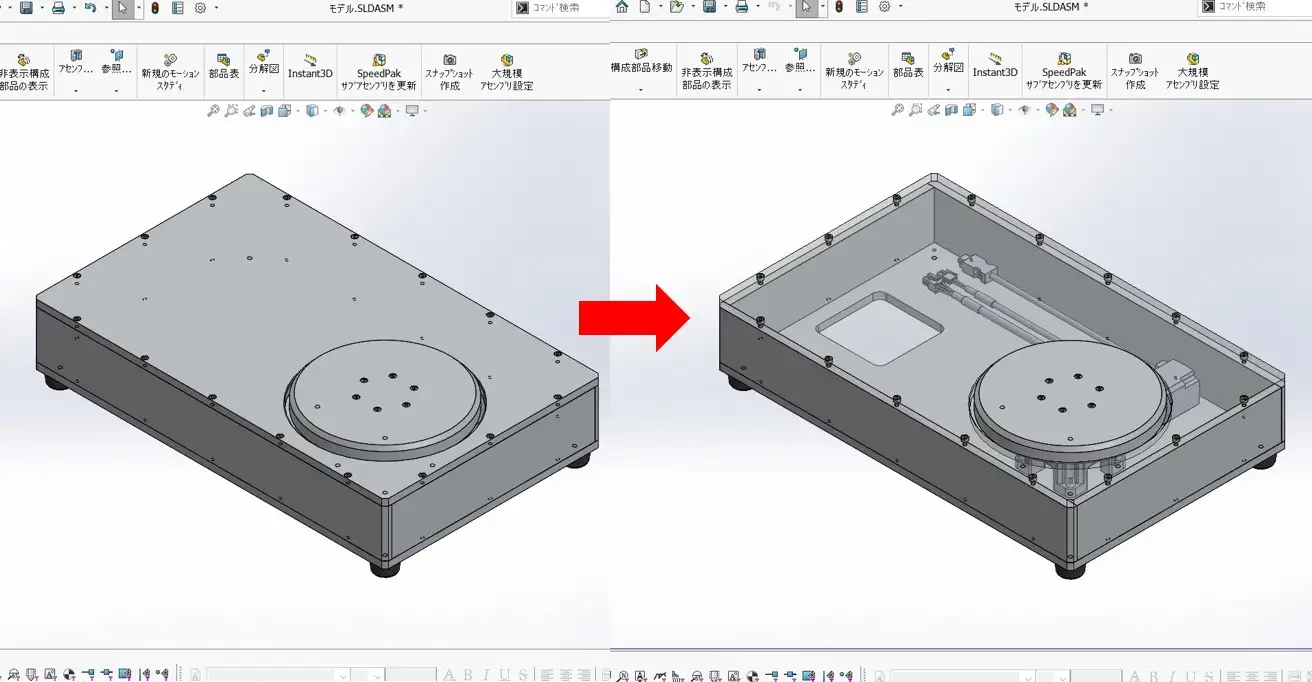The height and width of the screenshot is (682, 1312).
Task: Click the Rebuild traffic light in right window
Action: pyautogui.click(x=838, y=7)
